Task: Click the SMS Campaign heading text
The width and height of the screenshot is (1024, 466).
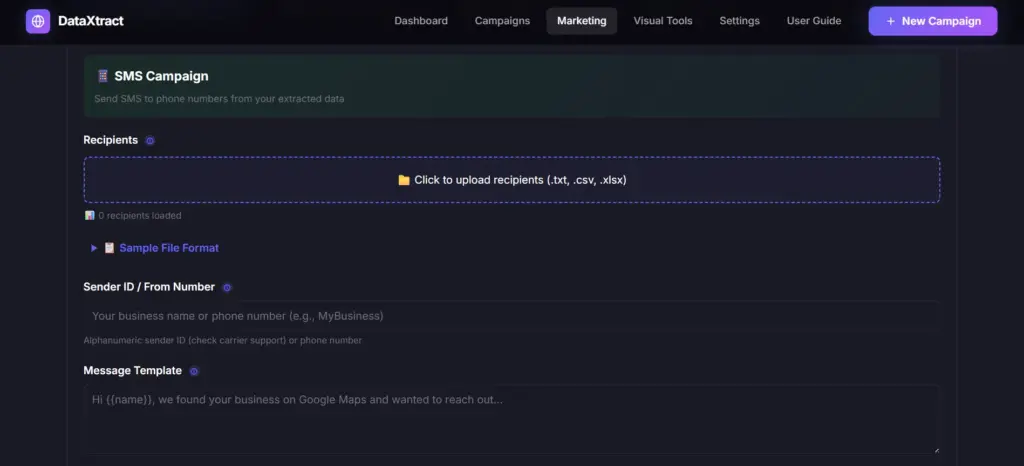Action: (x=161, y=76)
